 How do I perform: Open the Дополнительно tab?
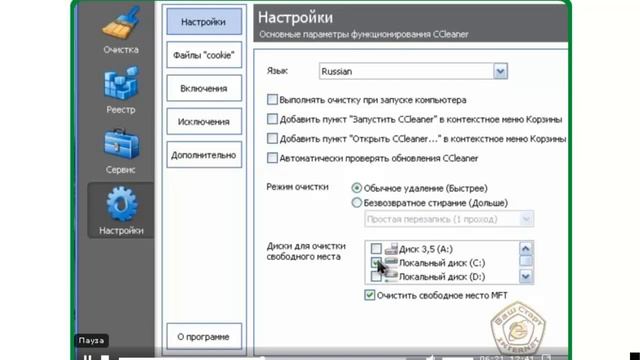click(x=204, y=155)
